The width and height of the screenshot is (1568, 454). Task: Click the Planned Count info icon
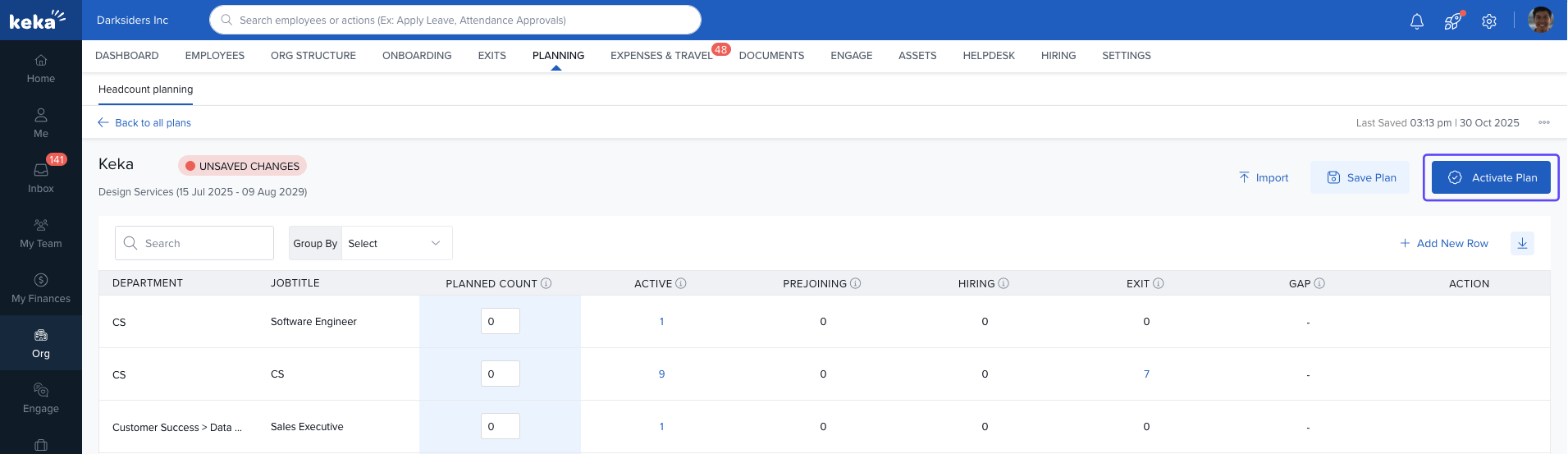click(x=546, y=283)
